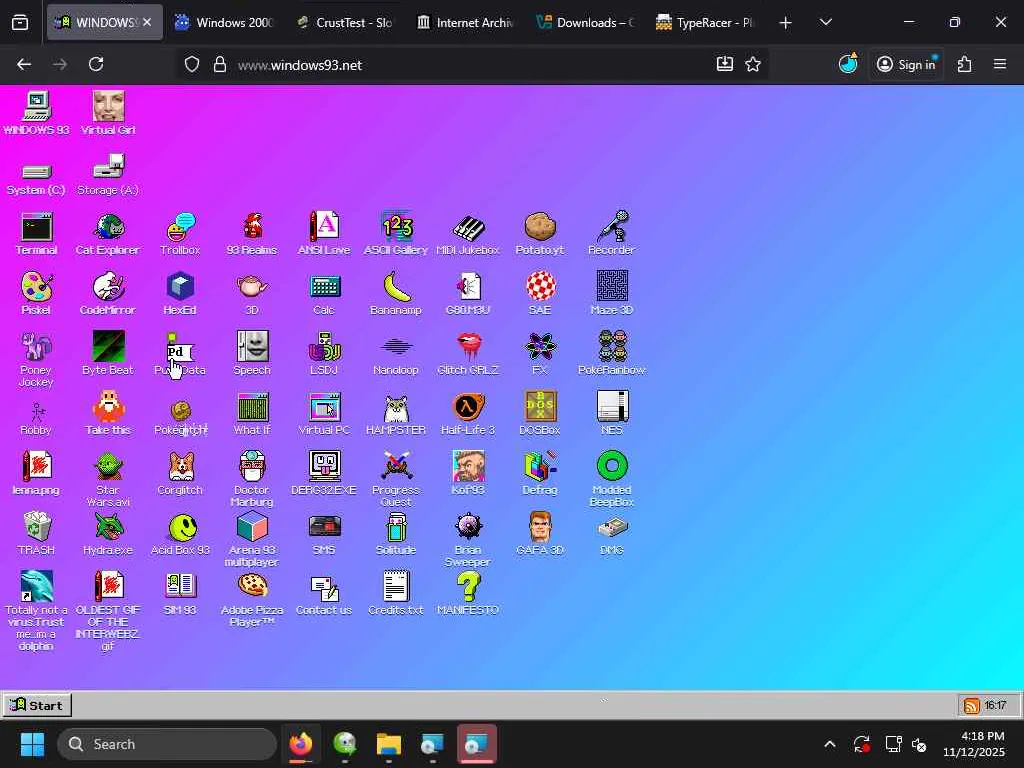Open GAFA 3D icon

pyautogui.click(x=539, y=534)
